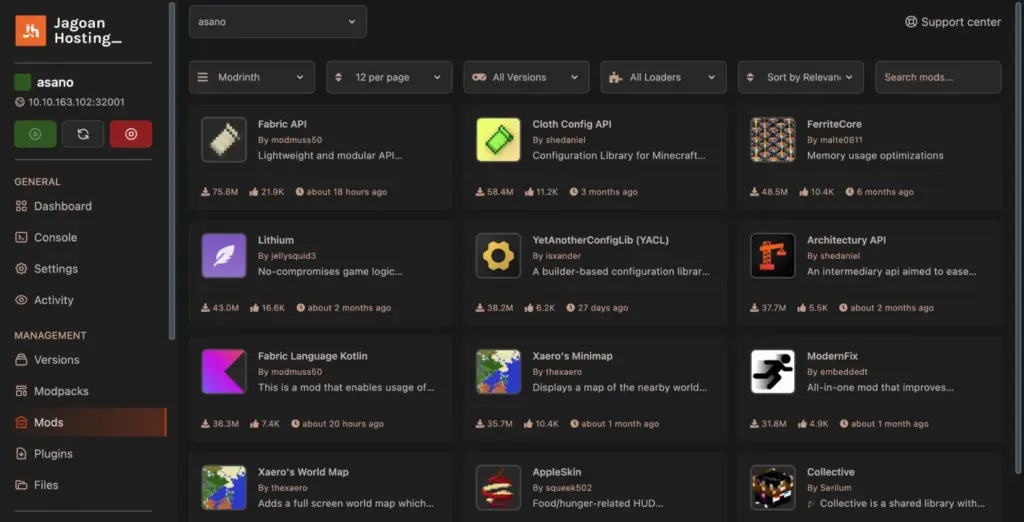Open the Xaero's World Map title

[303, 472]
